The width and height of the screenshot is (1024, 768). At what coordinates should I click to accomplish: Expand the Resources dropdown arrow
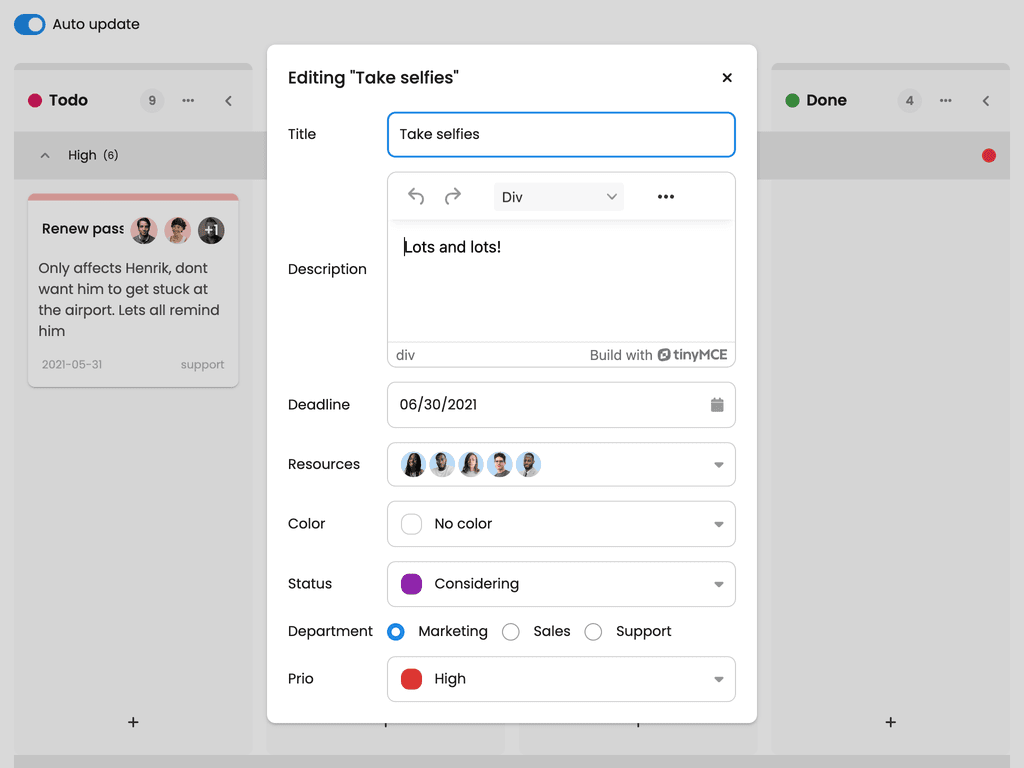point(718,465)
